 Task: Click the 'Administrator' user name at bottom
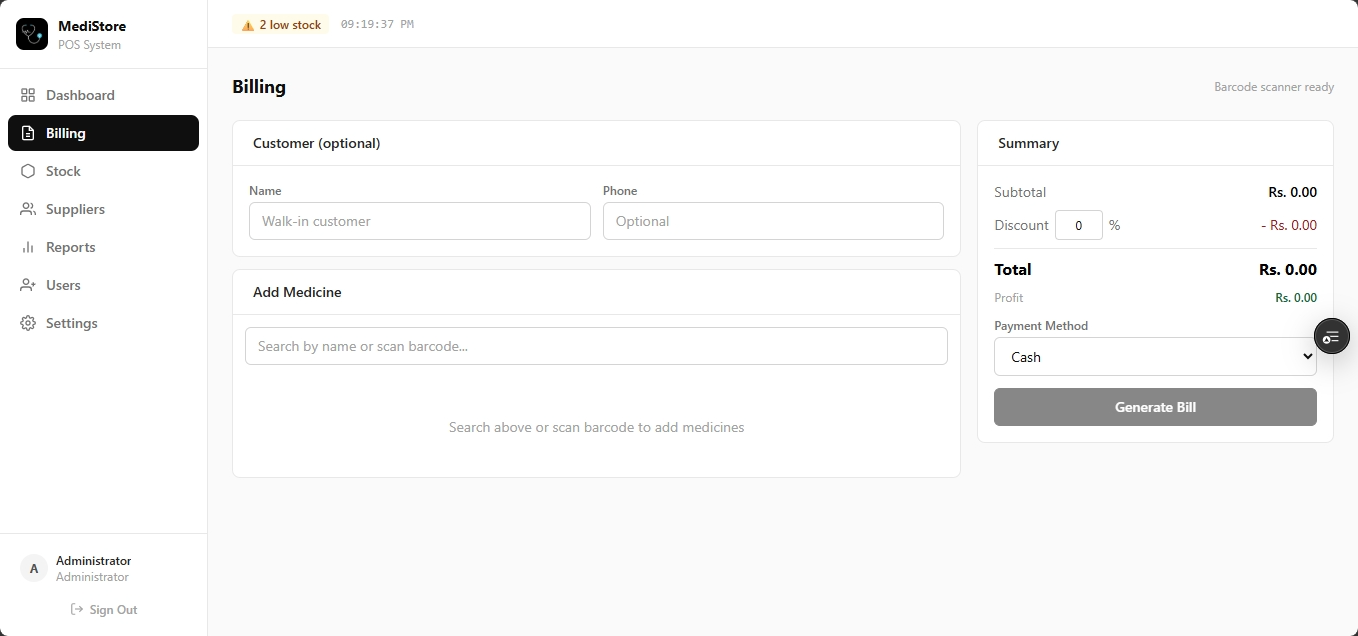(93, 561)
